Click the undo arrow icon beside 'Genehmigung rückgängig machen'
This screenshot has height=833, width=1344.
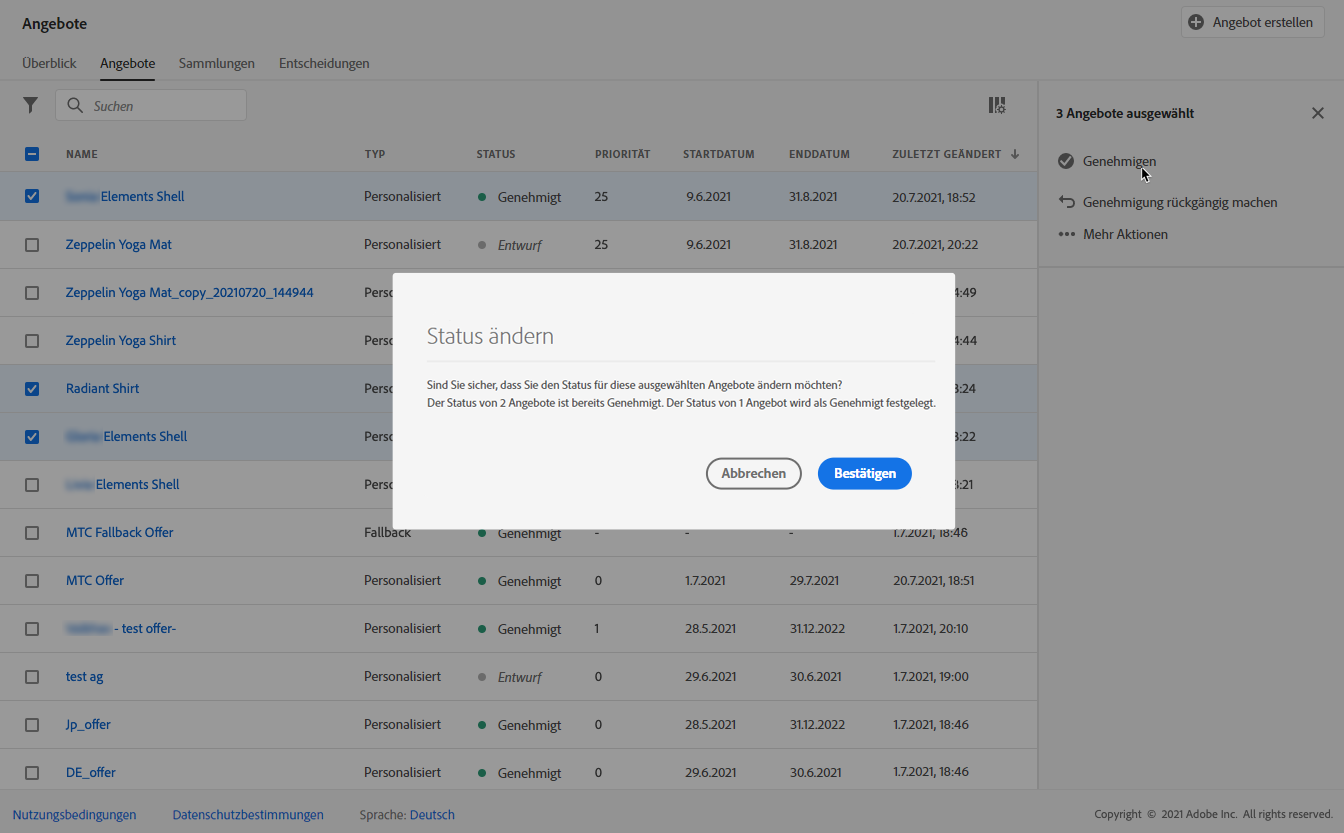coord(1066,202)
